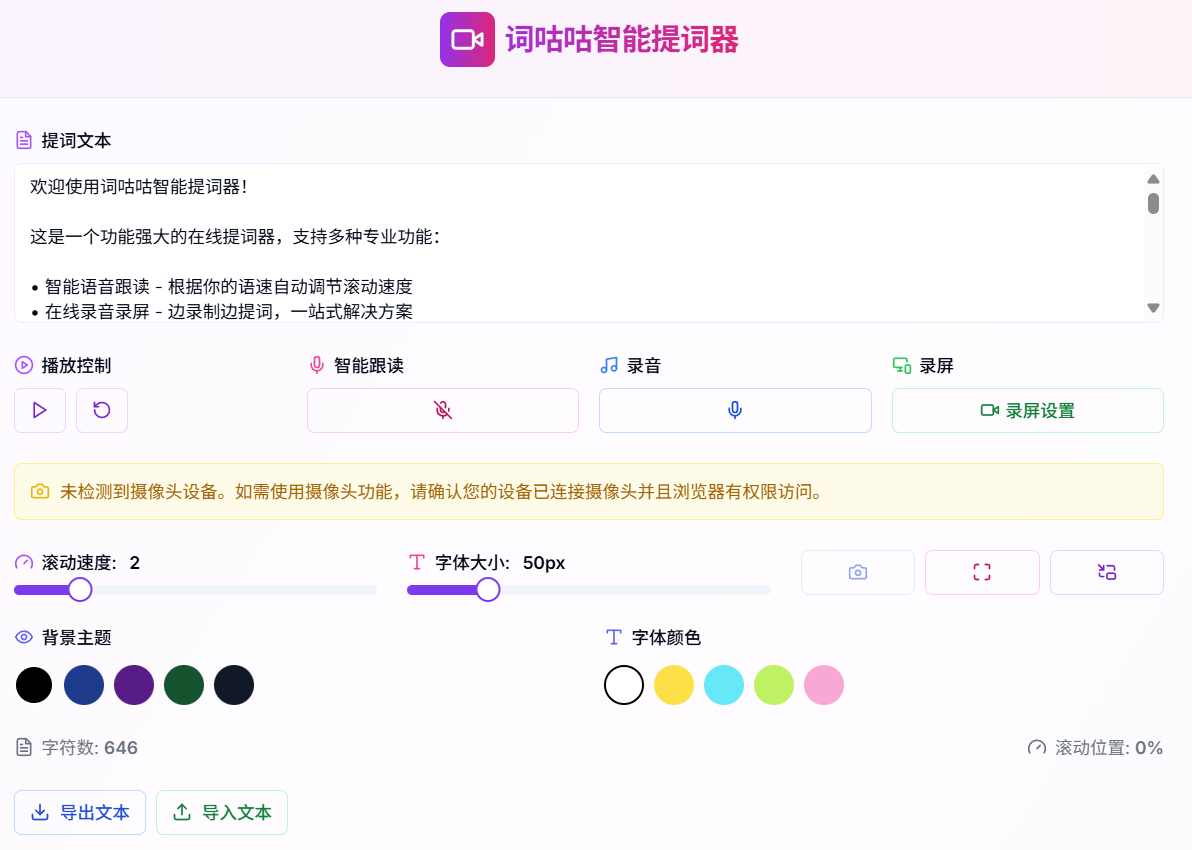The image size is (1192, 850).
Task: Click the T icon beside 字体颜色
Action: [x=614, y=637]
